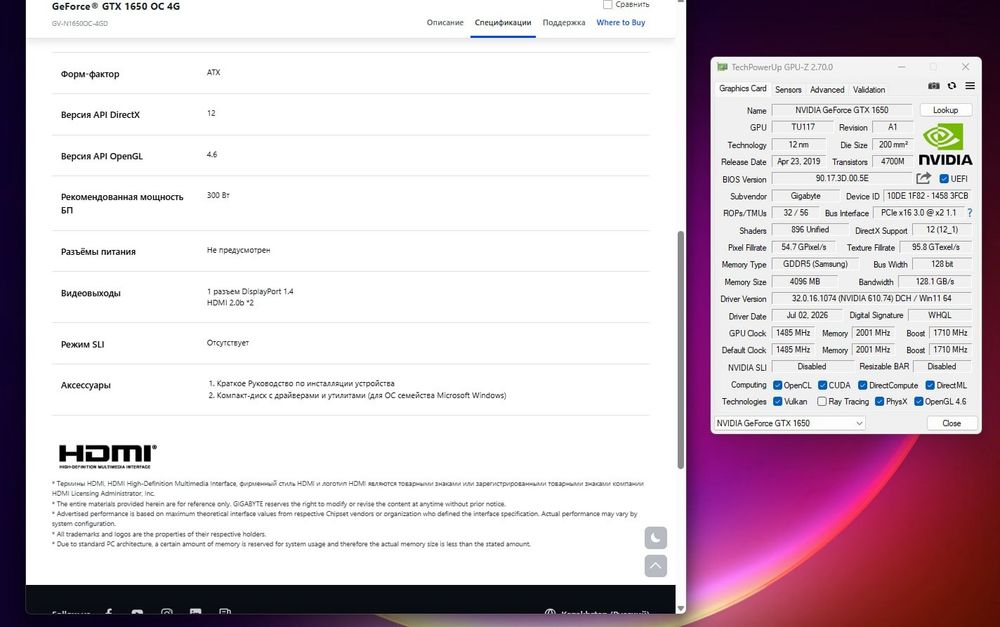Click the GeForce GTX 1650 OC 4G title
The height and width of the screenshot is (627, 1000).
[115, 6]
